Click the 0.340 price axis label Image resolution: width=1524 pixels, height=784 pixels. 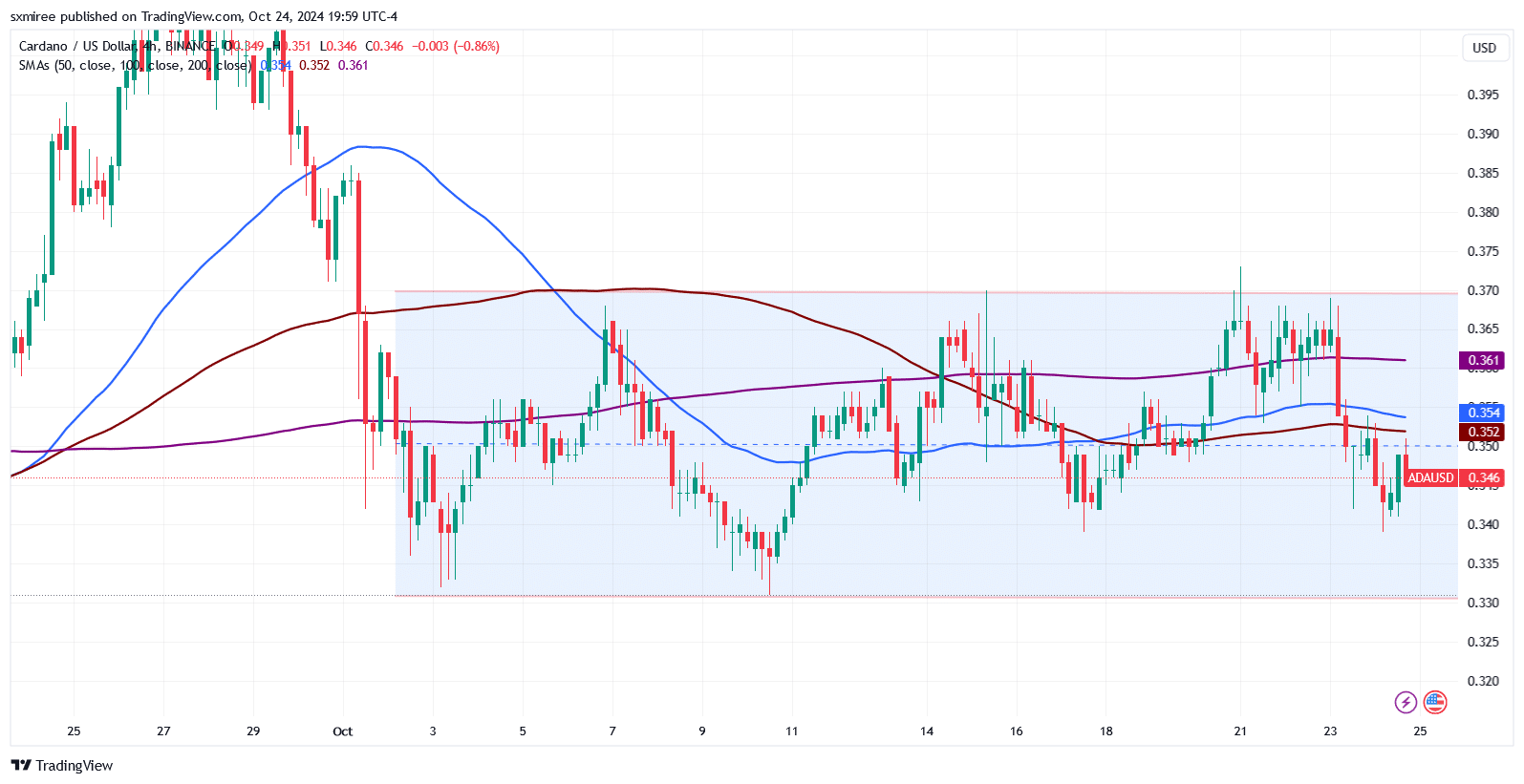coord(1483,524)
